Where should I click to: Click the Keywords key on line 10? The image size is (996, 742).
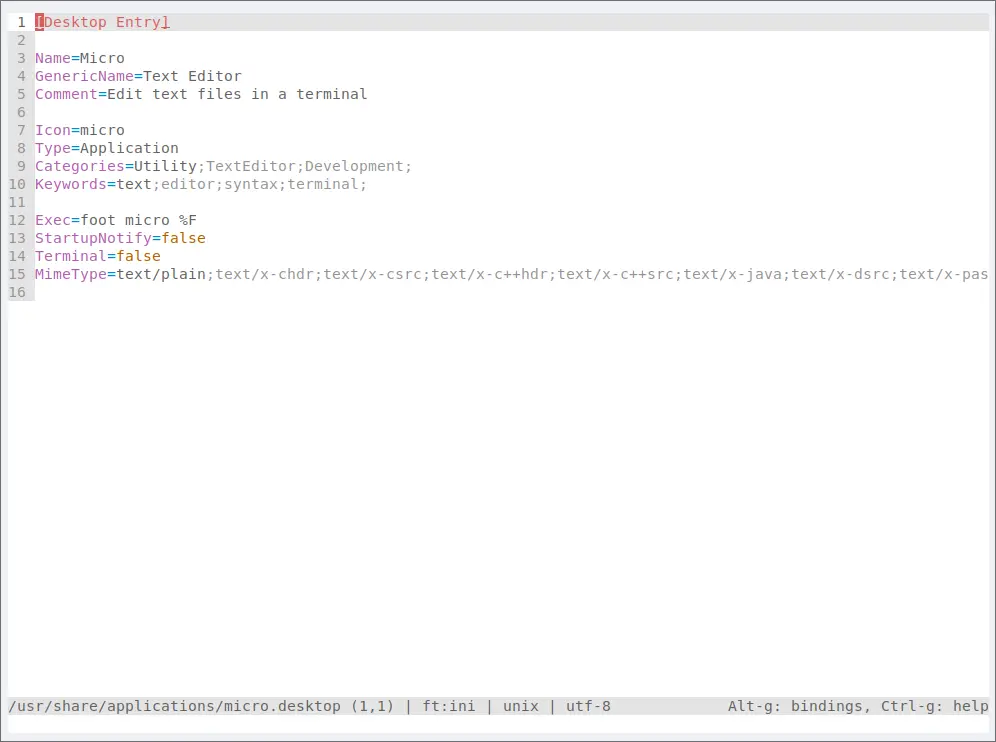(71, 184)
